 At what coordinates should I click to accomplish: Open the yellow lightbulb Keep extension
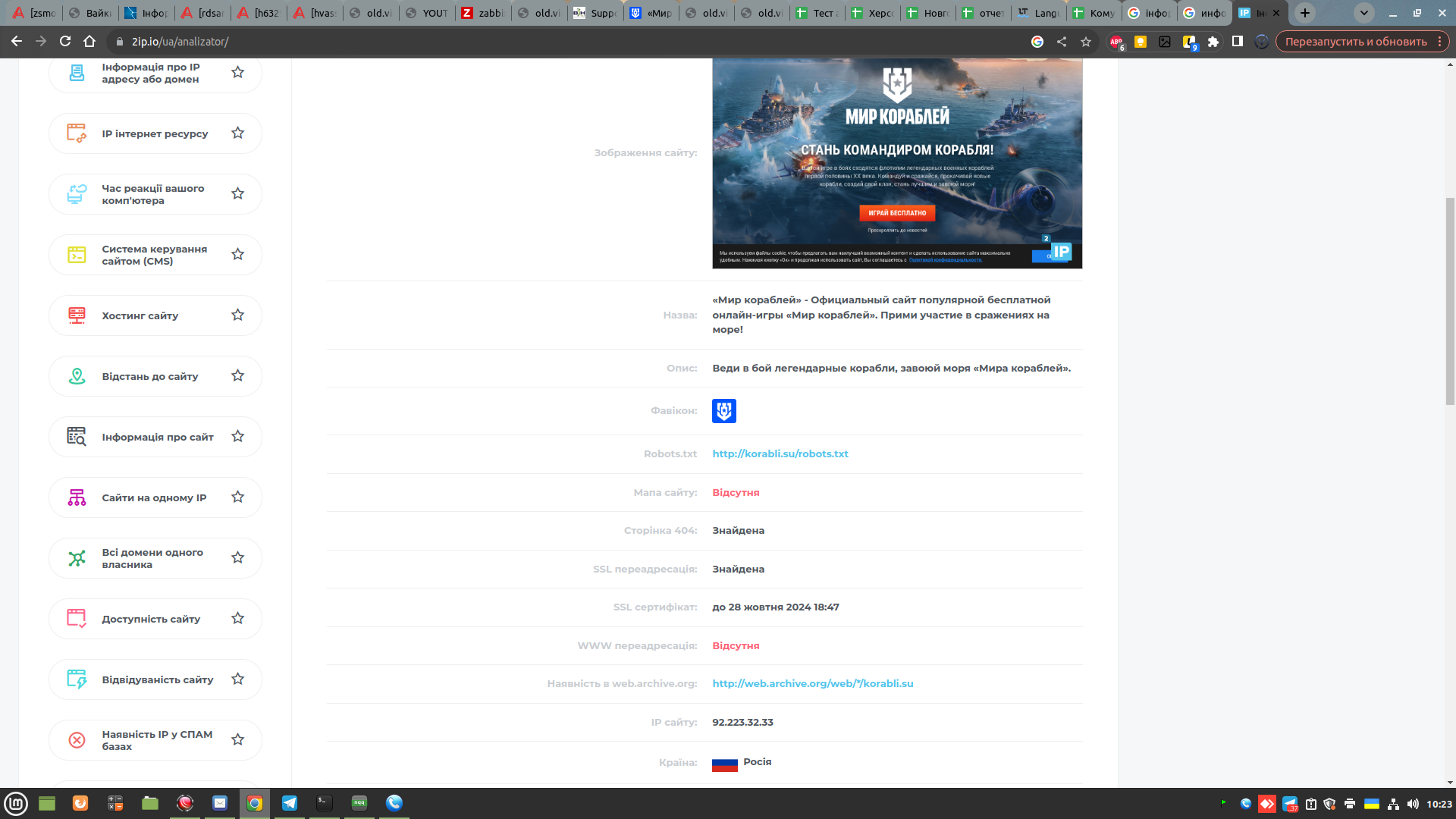pyautogui.click(x=1141, y=42)
